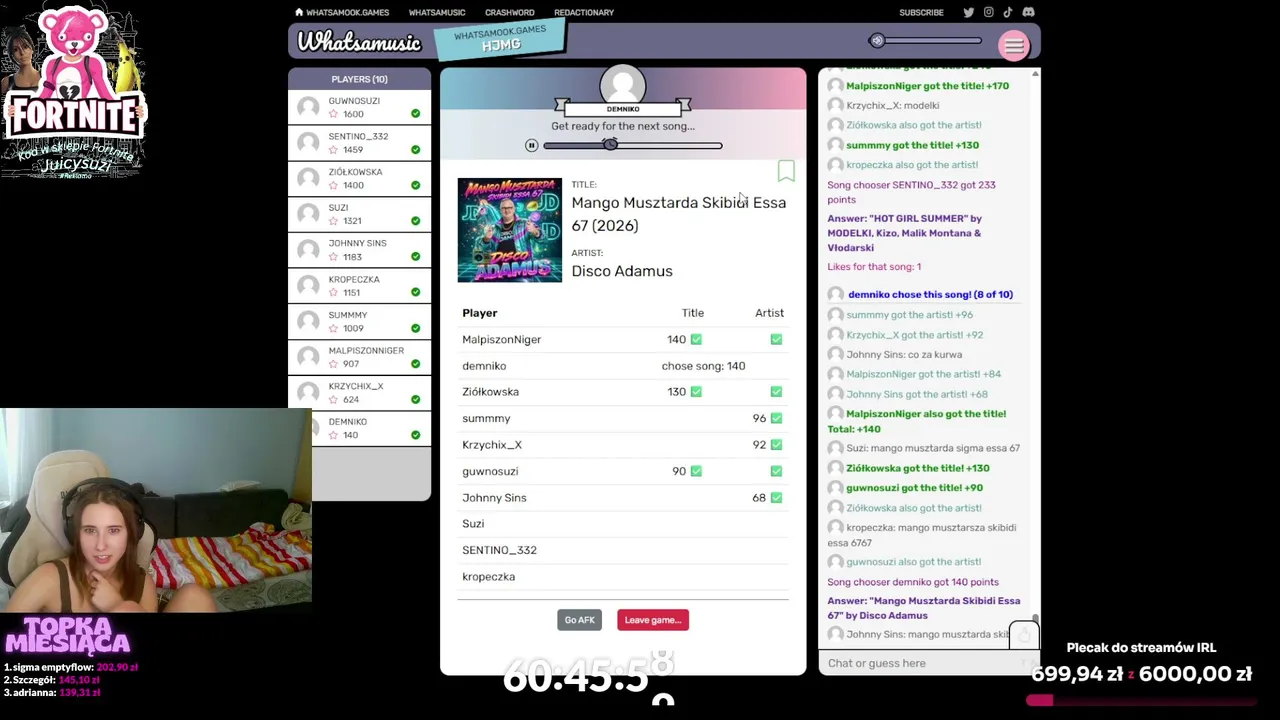Click ZIÓŁKOWSKA's avatar in players list
Screen dimensions: 1280x720
point(309,178)
